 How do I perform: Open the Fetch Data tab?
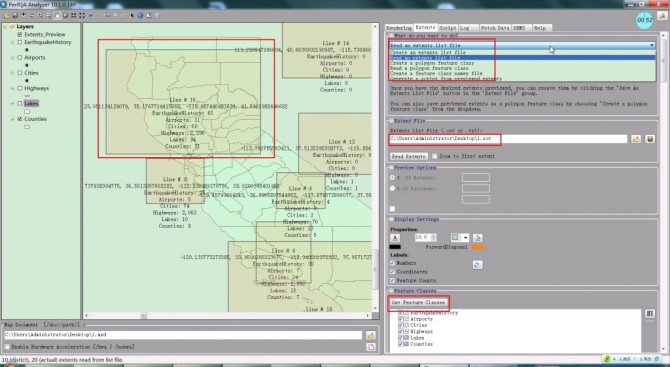pyautogui.click(x=495, y=28)
